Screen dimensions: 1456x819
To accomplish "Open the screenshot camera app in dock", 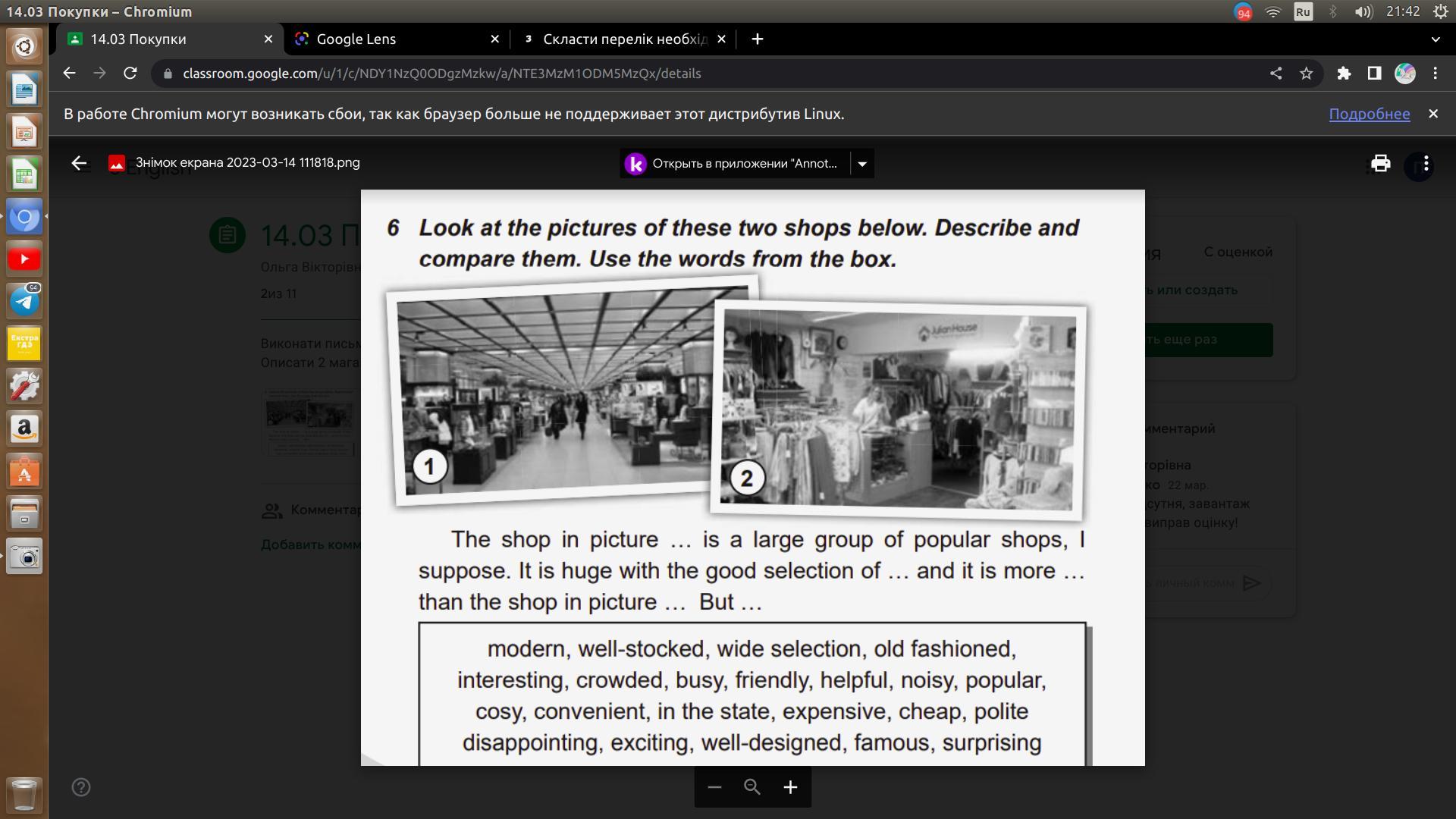I will point(24,557).
